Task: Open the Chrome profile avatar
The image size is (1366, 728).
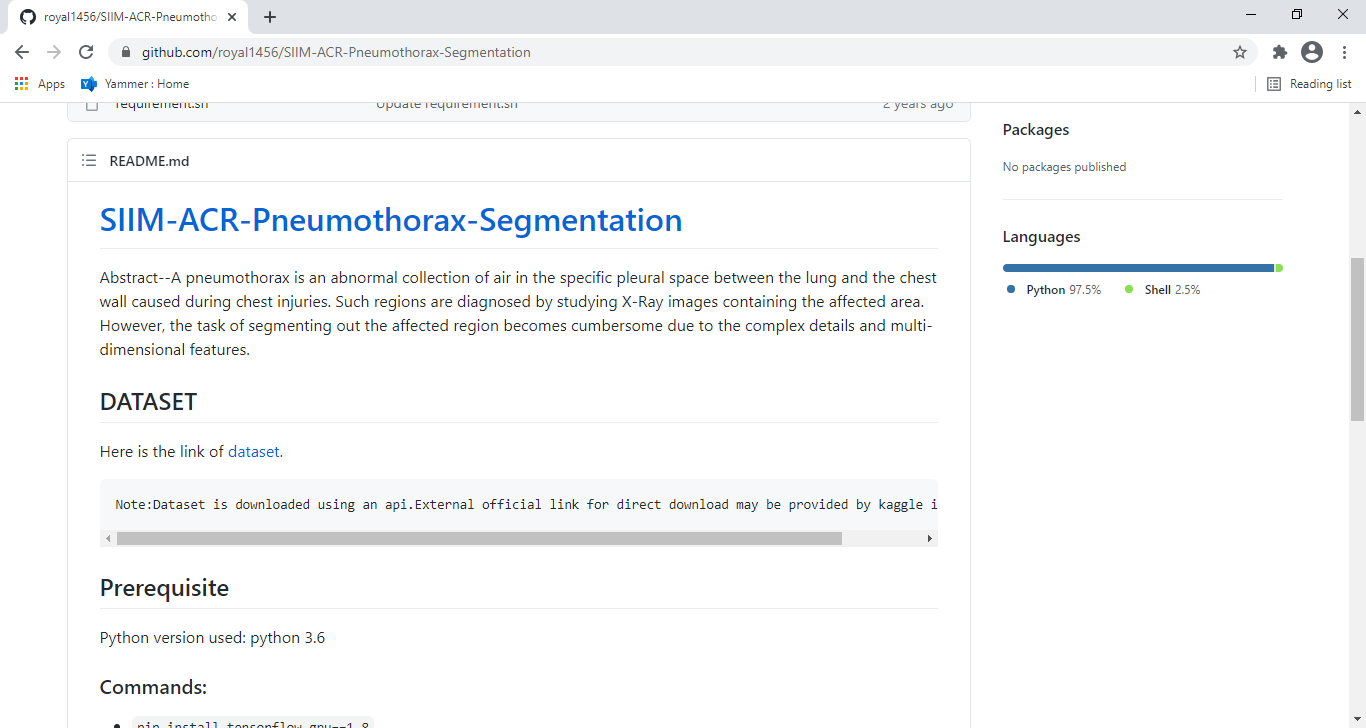Action: pos(1312,52)
